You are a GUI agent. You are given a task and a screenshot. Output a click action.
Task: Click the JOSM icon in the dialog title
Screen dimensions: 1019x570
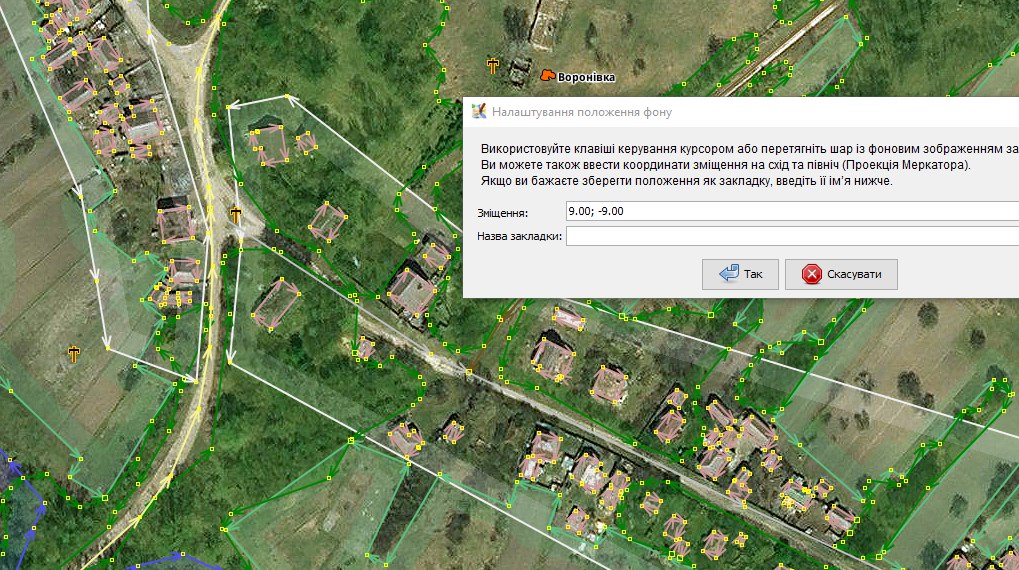[479, 112]
